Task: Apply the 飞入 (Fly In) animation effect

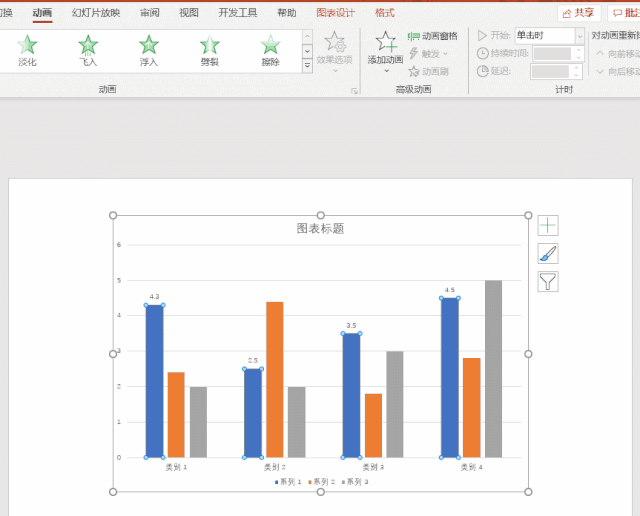Action: click(88, 50)
